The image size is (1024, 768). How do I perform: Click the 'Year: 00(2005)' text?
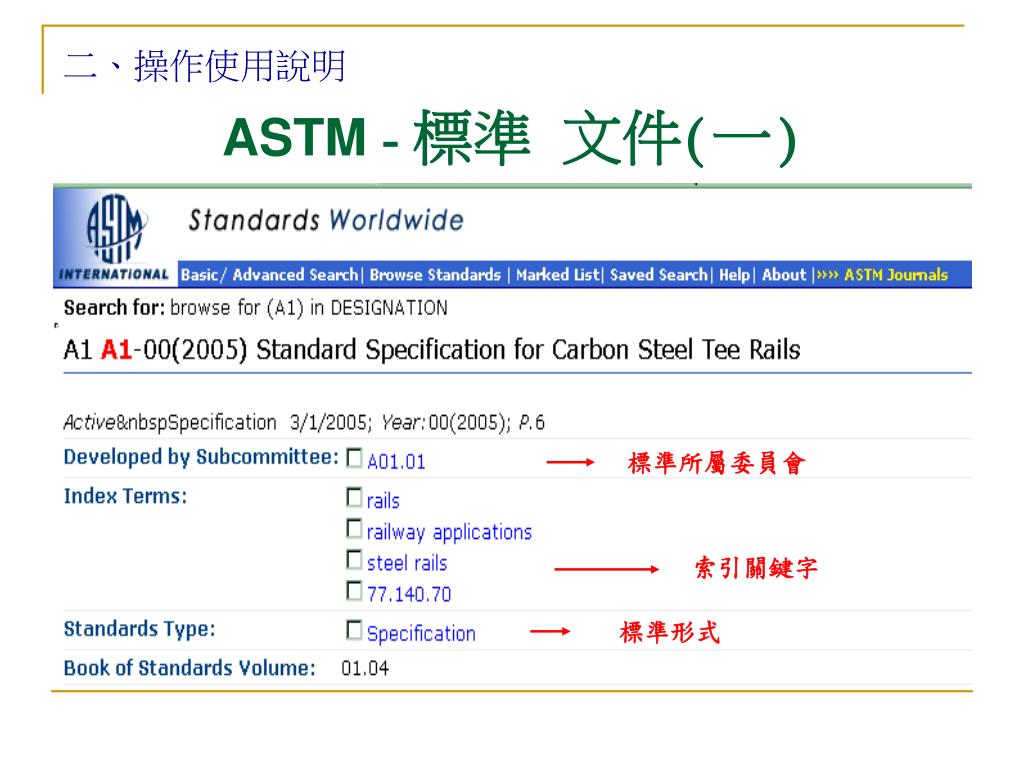446,423
